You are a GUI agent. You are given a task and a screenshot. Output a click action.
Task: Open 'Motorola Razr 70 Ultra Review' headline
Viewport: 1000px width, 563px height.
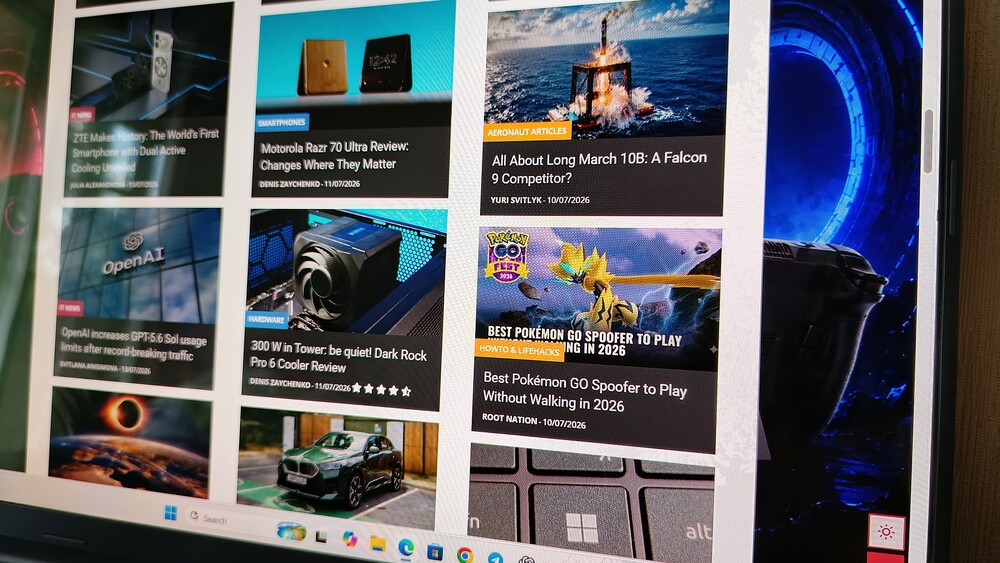pos(334,156)
